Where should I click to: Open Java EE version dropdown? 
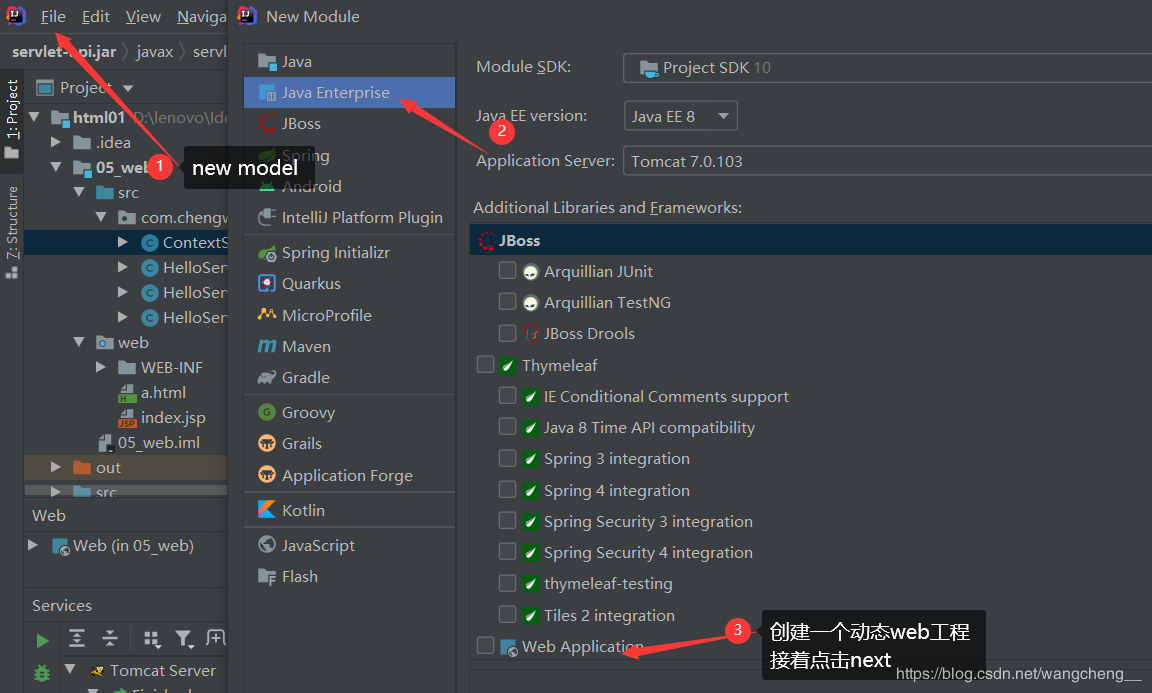pyautogui.click(x=680, y=116)
